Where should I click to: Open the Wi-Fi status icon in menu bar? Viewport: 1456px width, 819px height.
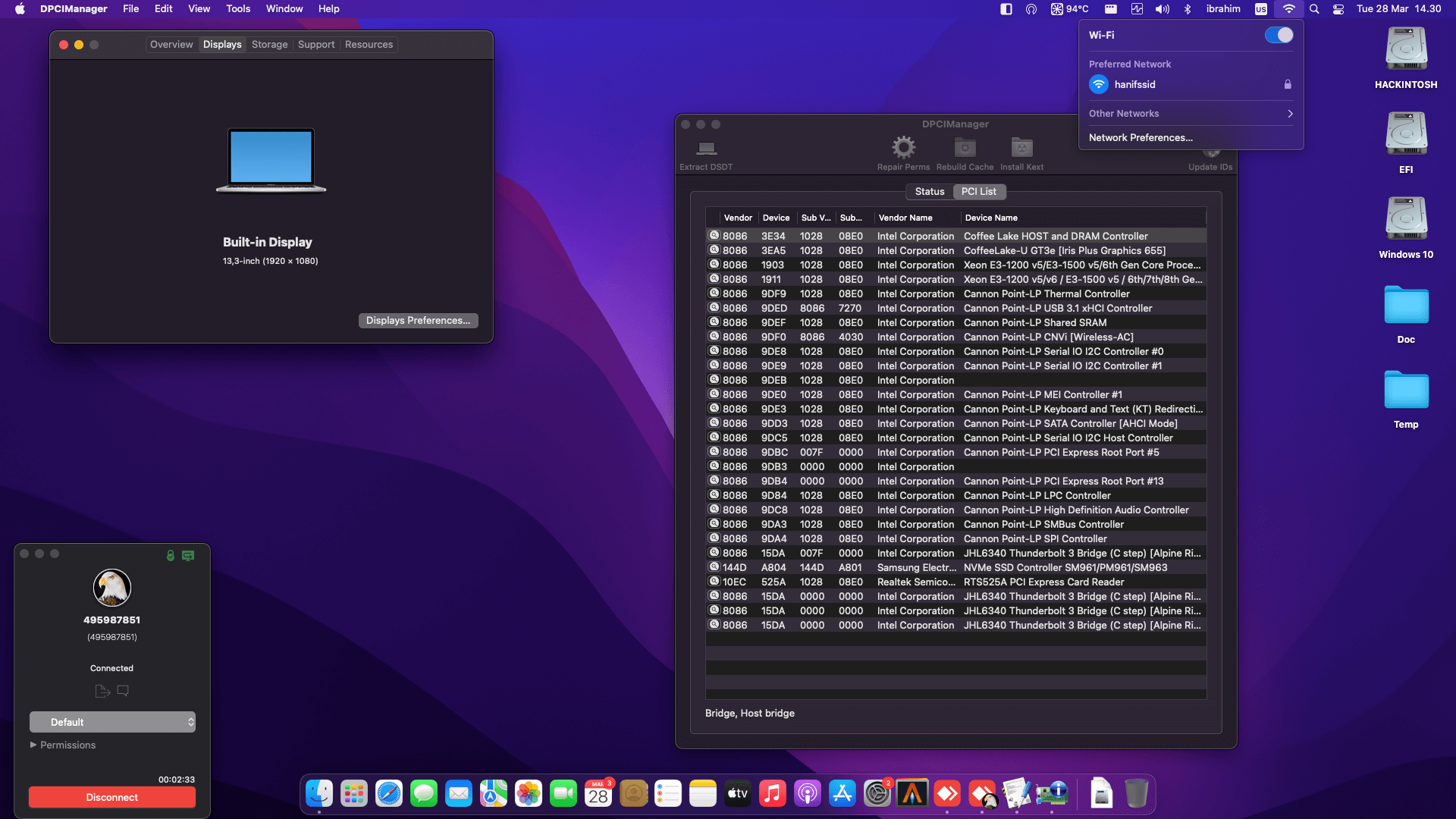[x=1289, y=9]
